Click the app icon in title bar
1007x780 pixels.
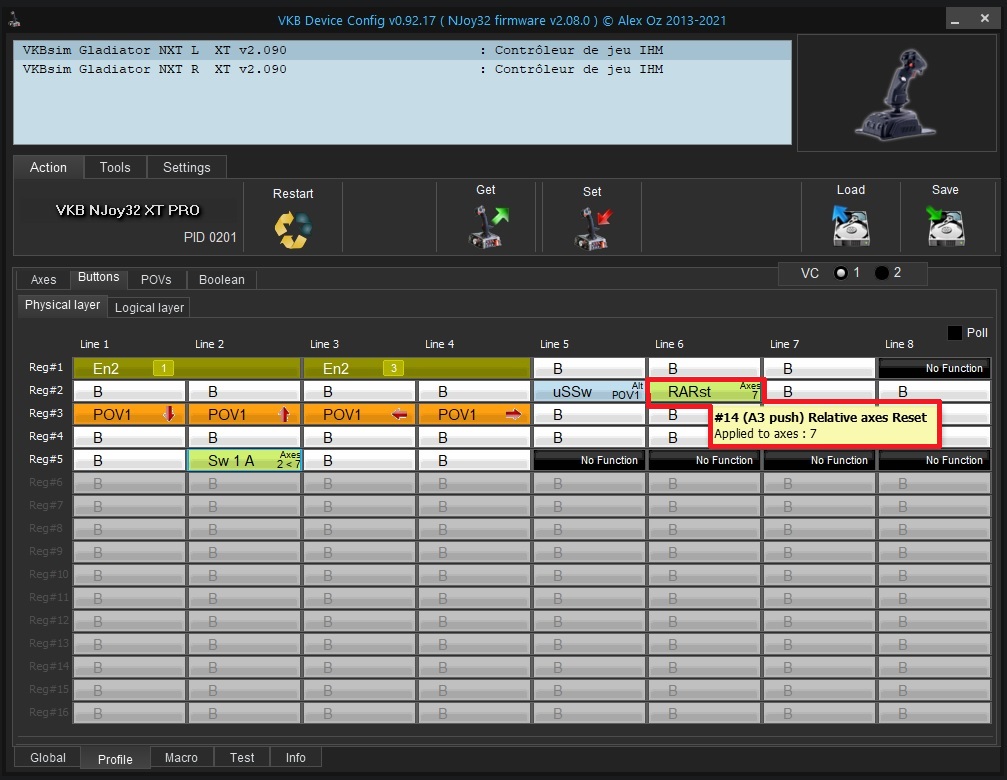pyautogui.click(x=14, y=20)
